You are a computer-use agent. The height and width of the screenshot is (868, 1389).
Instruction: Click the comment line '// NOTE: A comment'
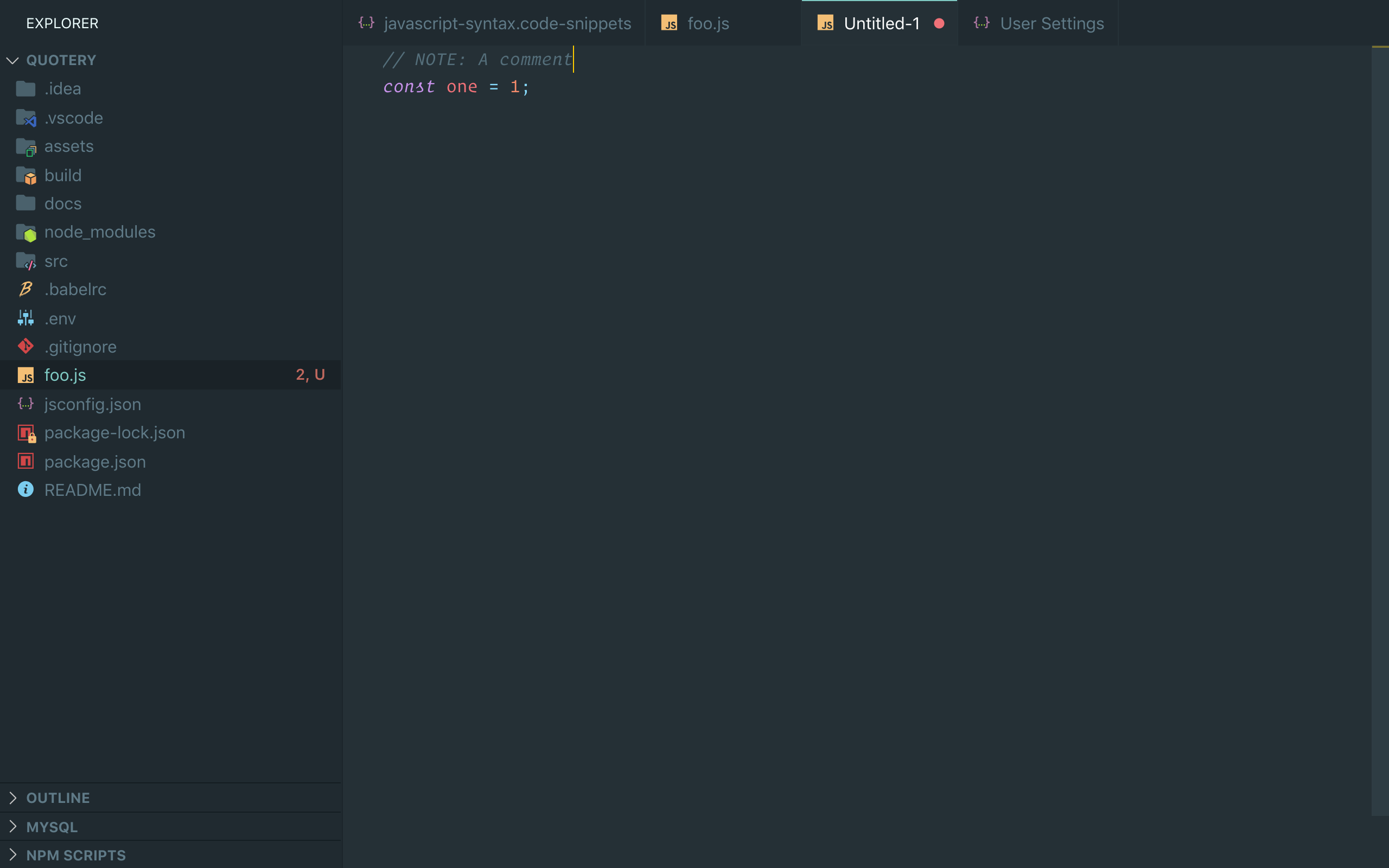pyautogui.click(x=477, y=59)
